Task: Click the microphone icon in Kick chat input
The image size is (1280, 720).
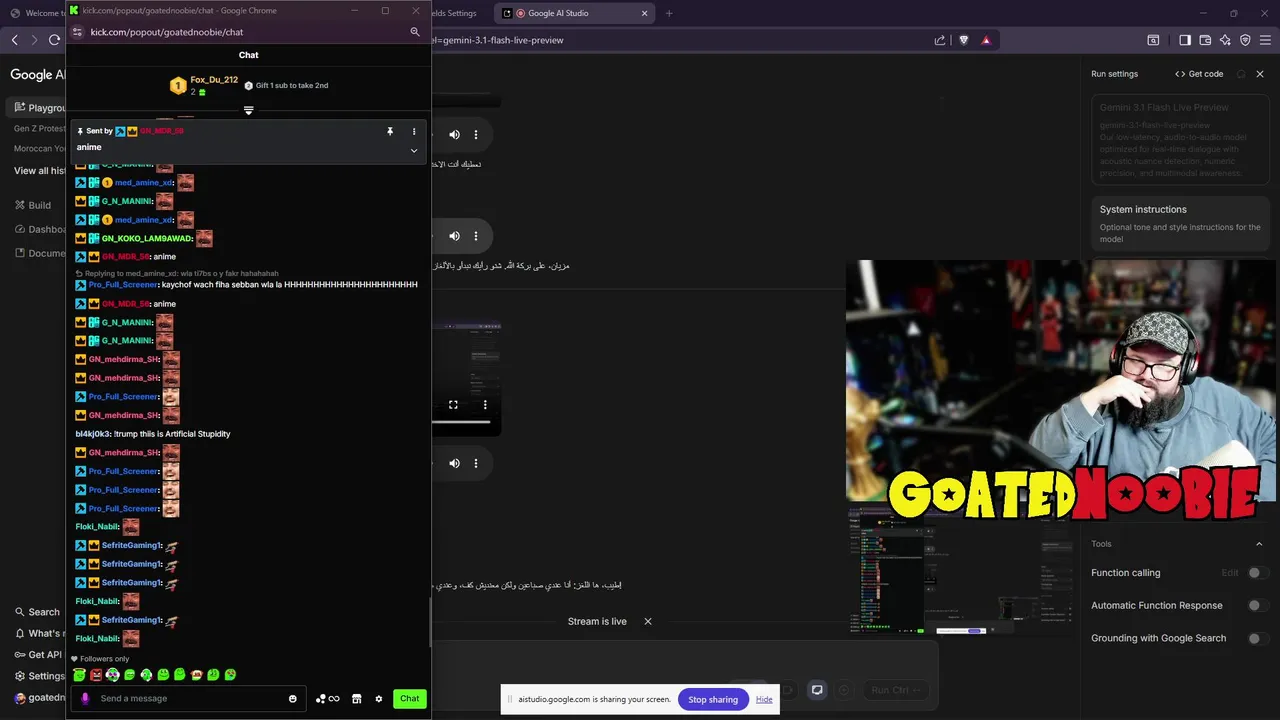Action: [x=85, y=698]
